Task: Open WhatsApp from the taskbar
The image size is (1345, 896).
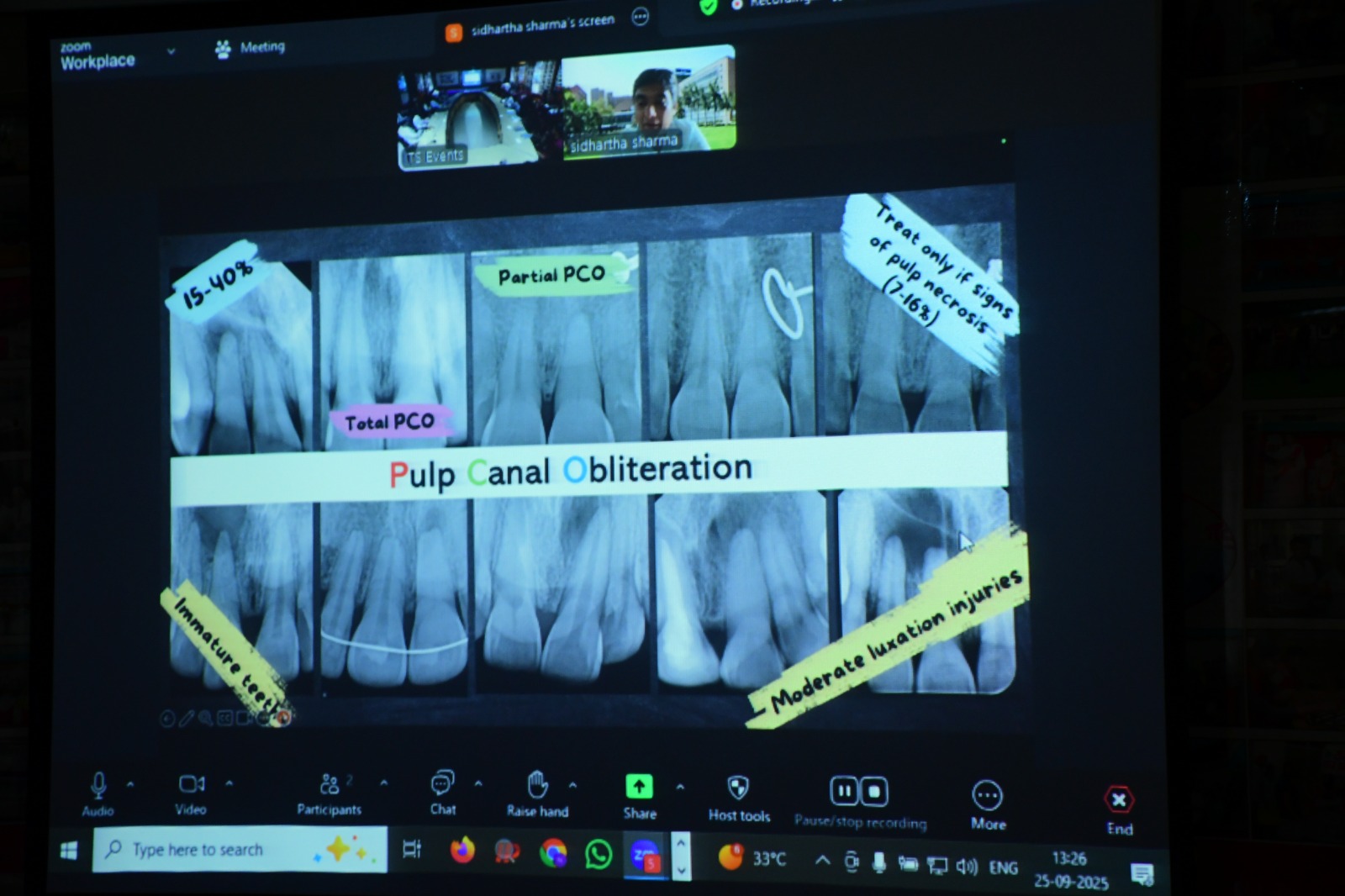Action: pos(599,854)
